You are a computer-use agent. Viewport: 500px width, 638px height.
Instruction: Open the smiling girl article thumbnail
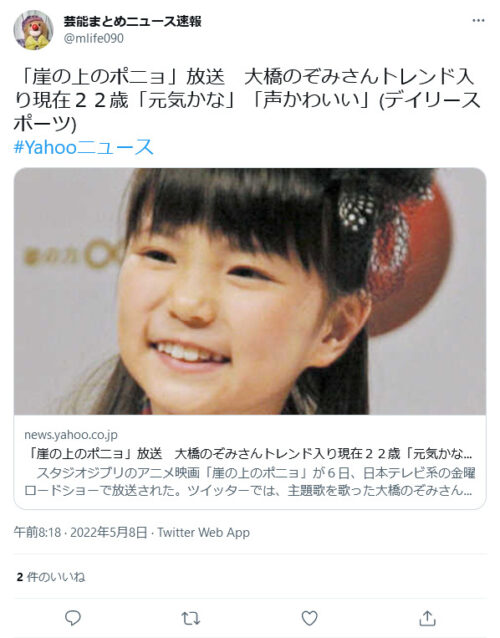click(x=250, y=291)
